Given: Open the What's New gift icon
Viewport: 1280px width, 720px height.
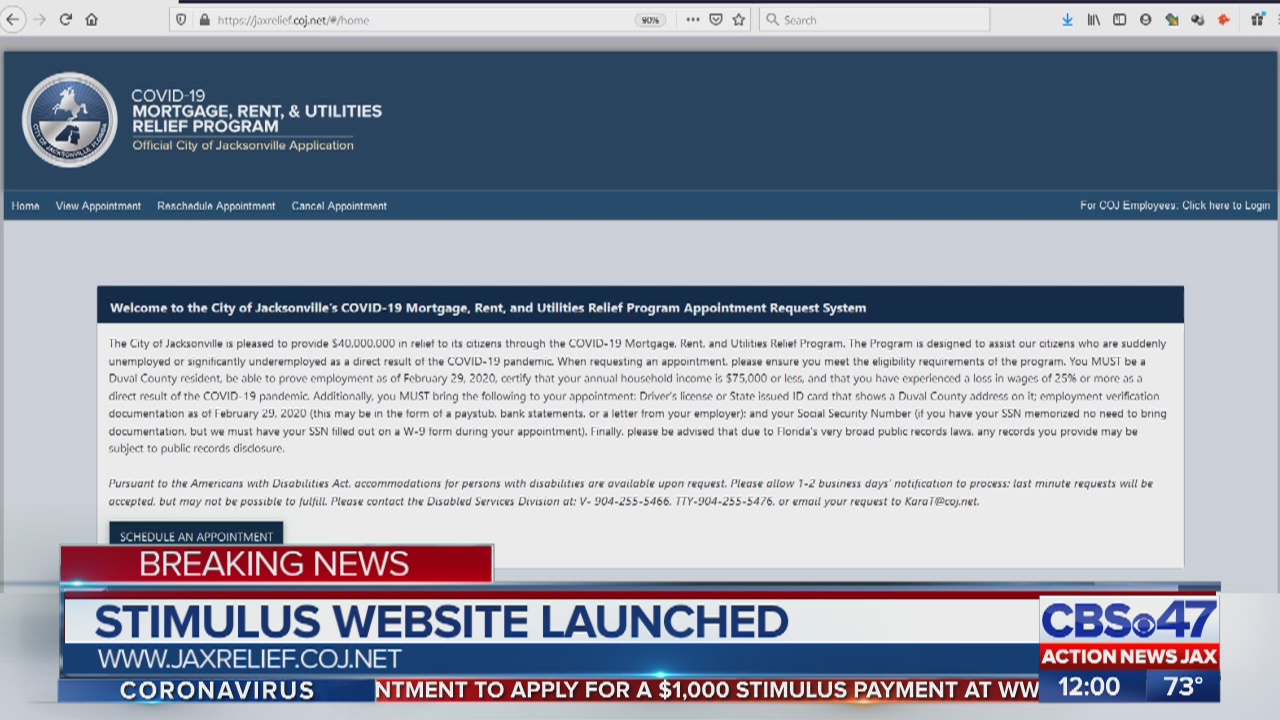Looking at the screenshot, I should point(1258,20).
